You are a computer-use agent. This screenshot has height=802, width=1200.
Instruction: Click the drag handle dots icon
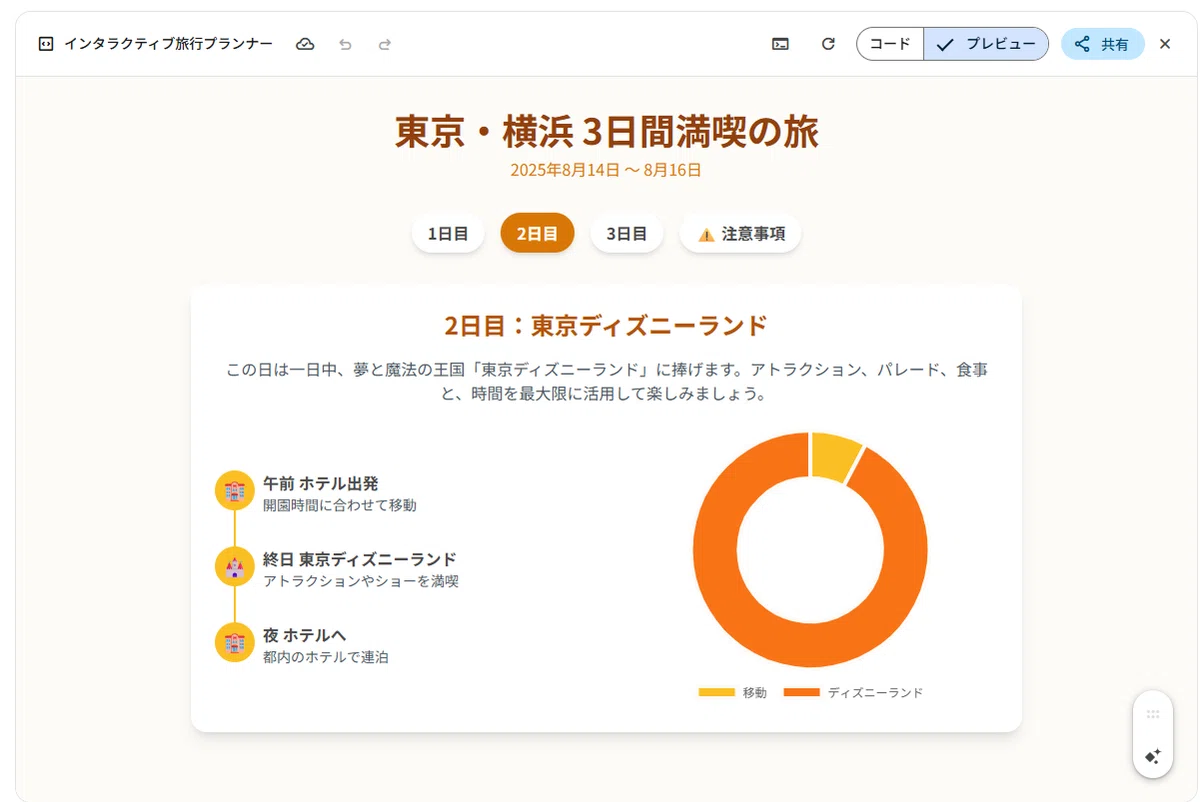(x=1152, y=714)
